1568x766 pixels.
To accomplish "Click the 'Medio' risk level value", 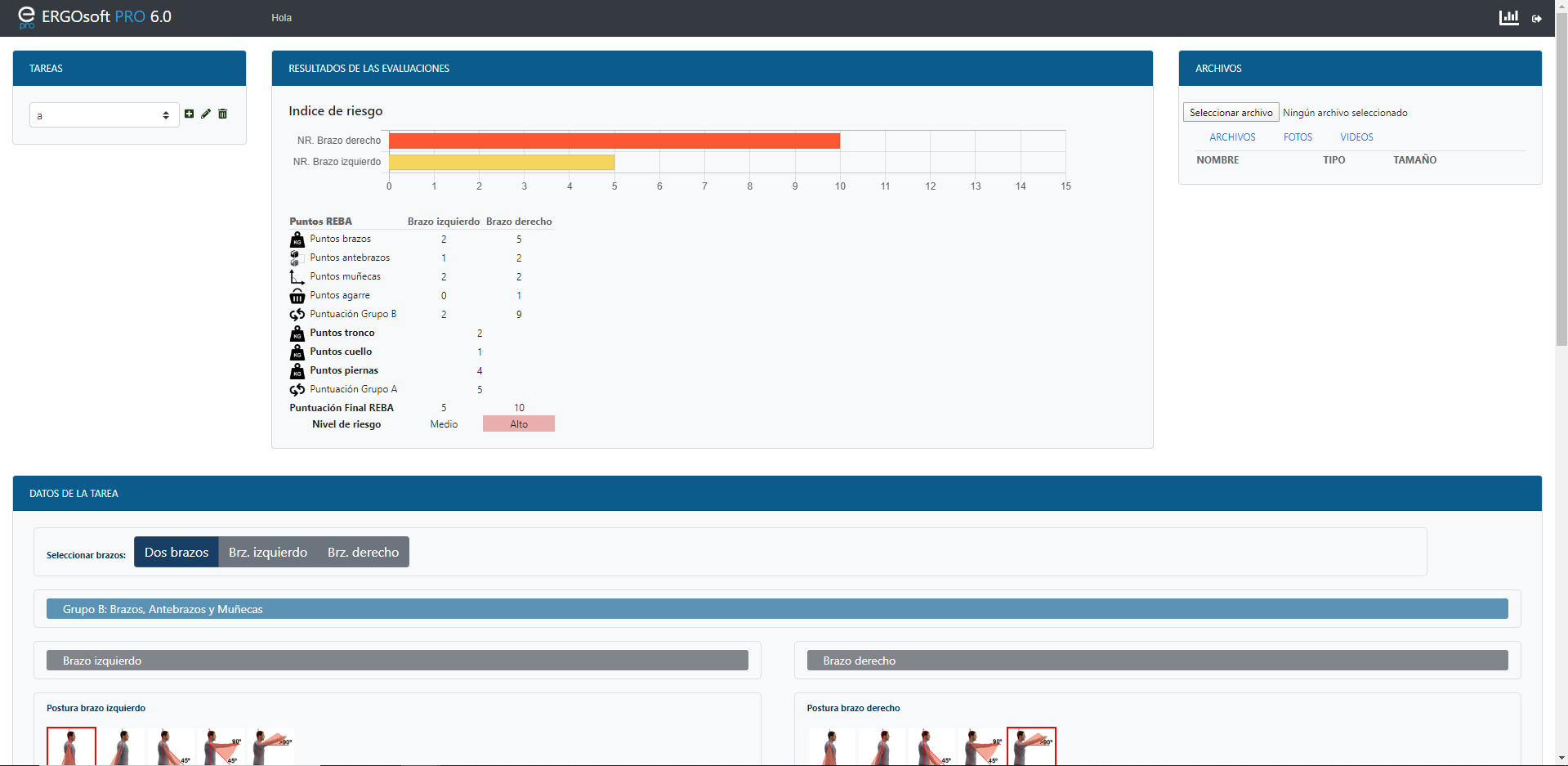I will [x=444, y=424].
